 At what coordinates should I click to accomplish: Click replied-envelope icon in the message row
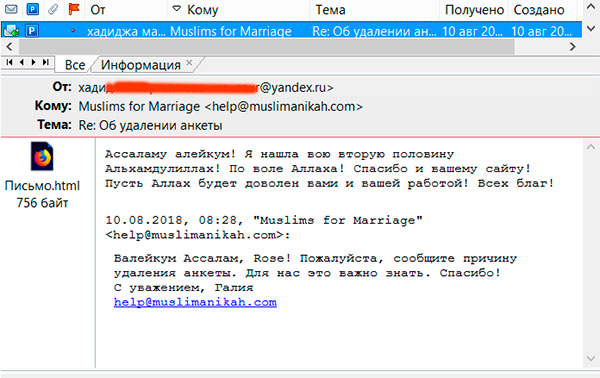pos(11,30)
